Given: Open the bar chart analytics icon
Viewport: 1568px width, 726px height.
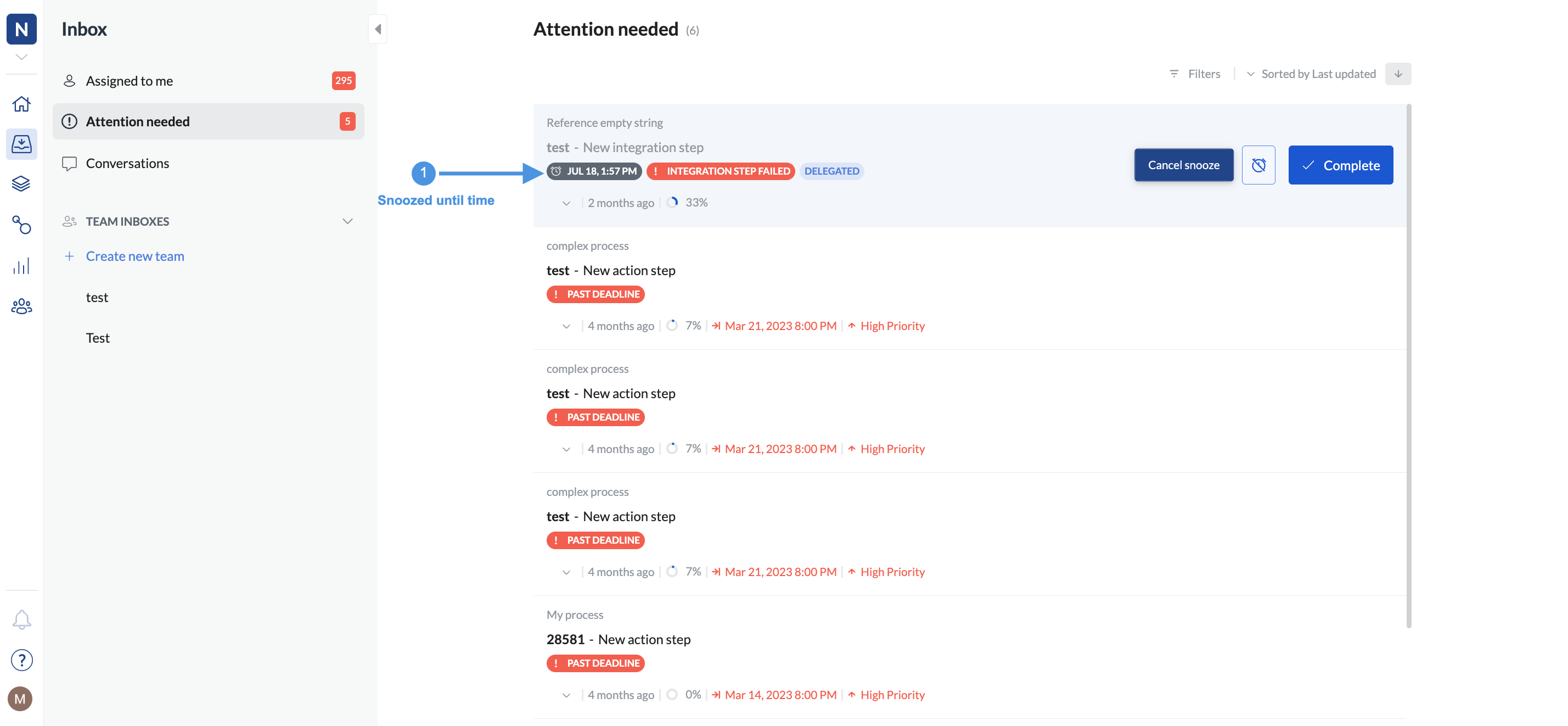Looking at the screenshot, I should coord(21,266).
